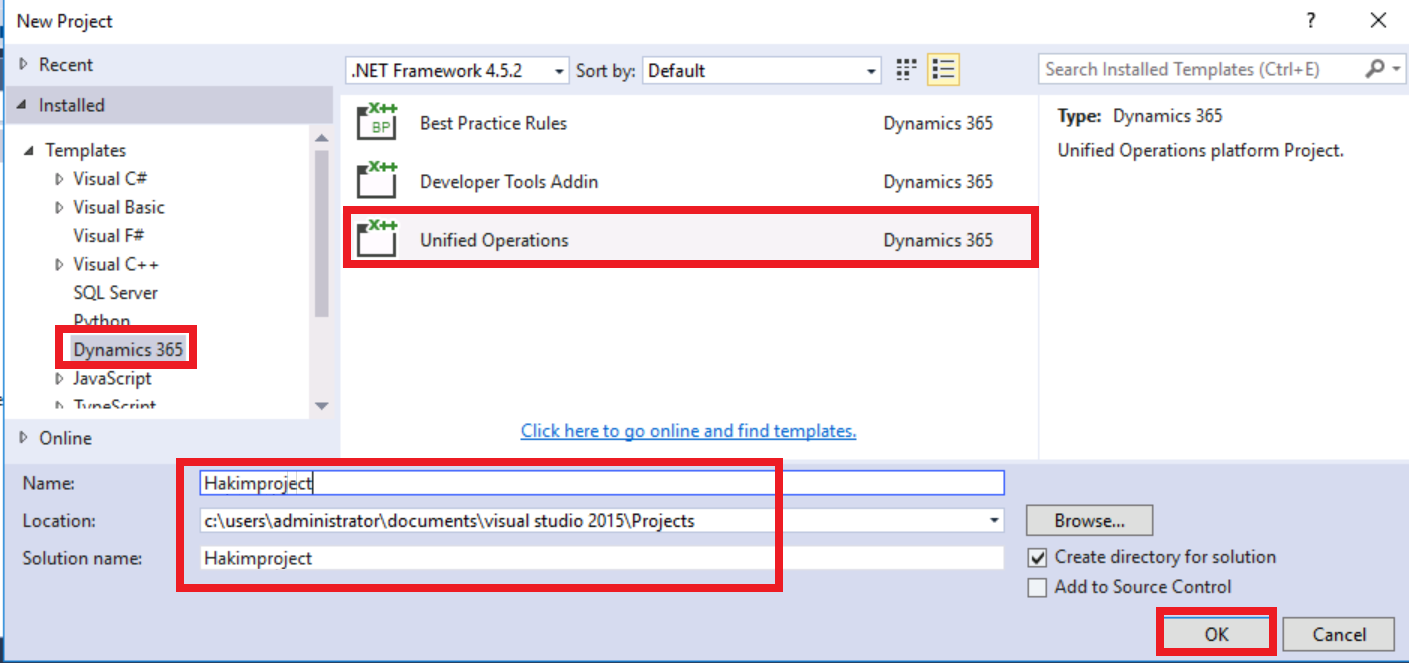Open the go online templates link
Viewport: 1409px width, 663px height.
[x=688, y=431]
